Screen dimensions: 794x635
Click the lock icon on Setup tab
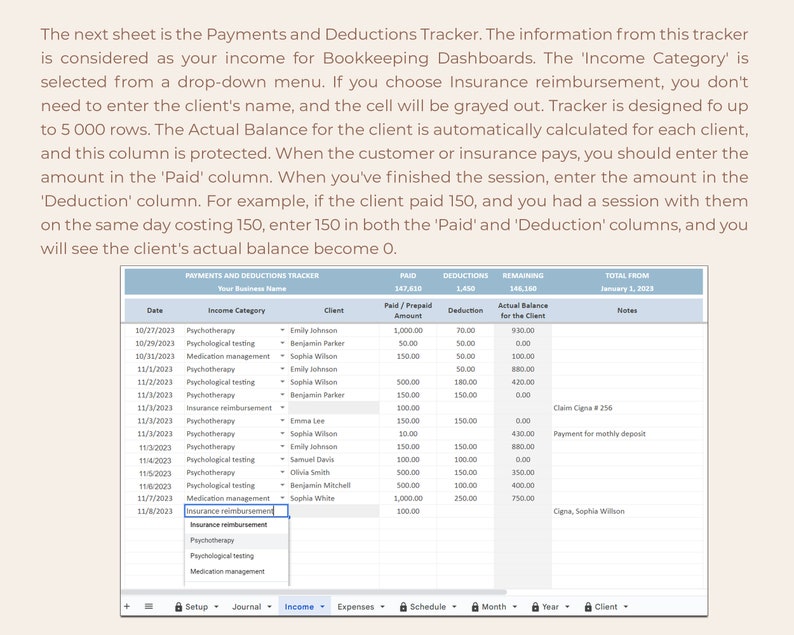178,607
